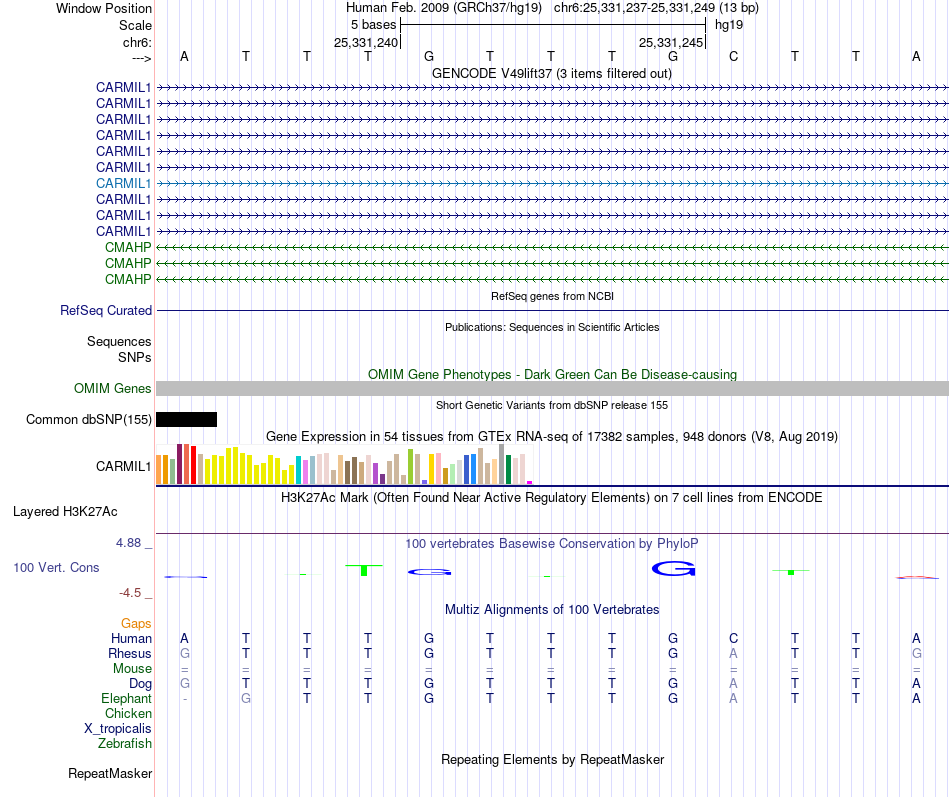Viewport: 950px width, 797px height.
Task: Open the Multiz Alignments of 100 Vertebrates title
Action: coord(552,610)
